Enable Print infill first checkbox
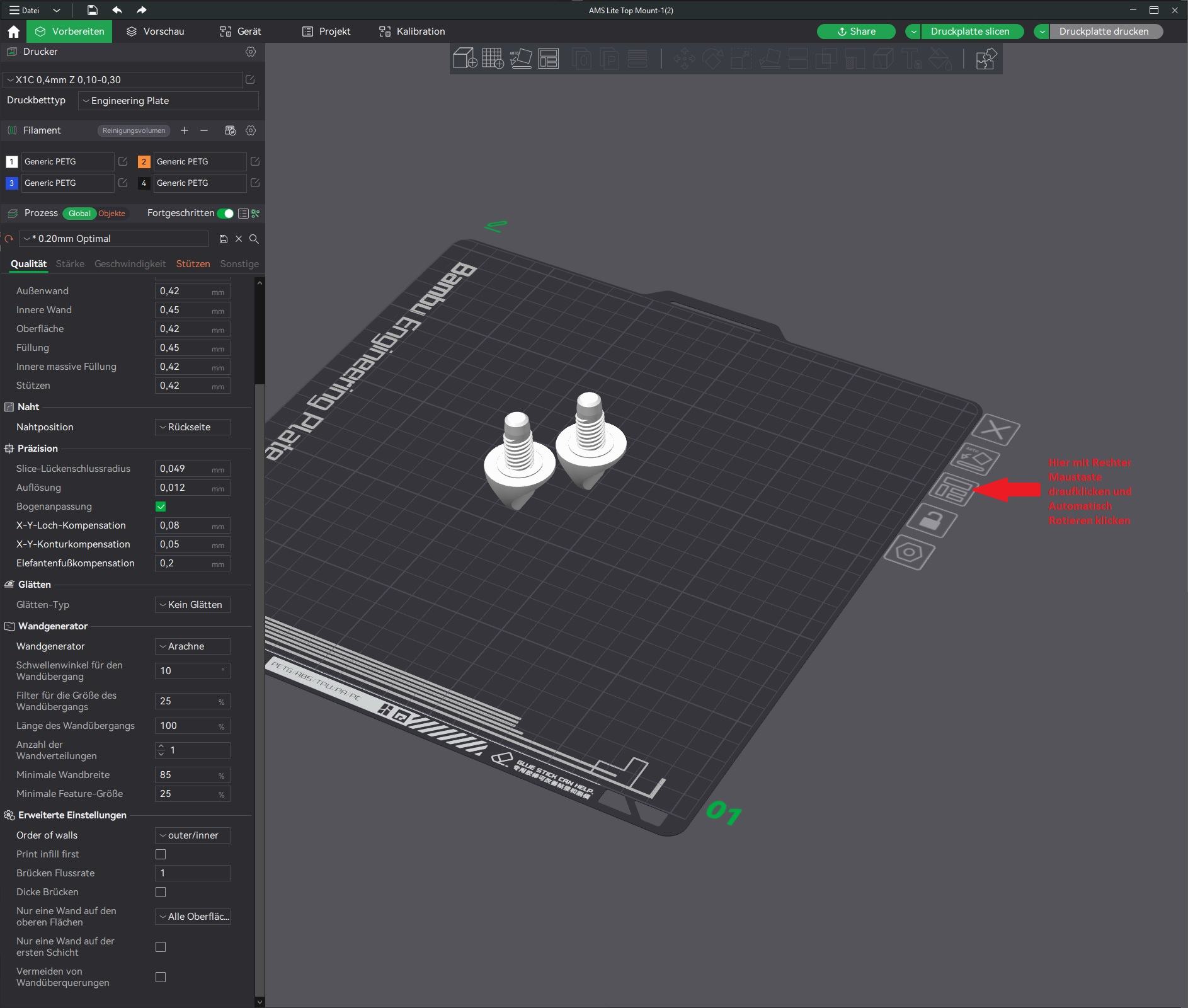 161,854
